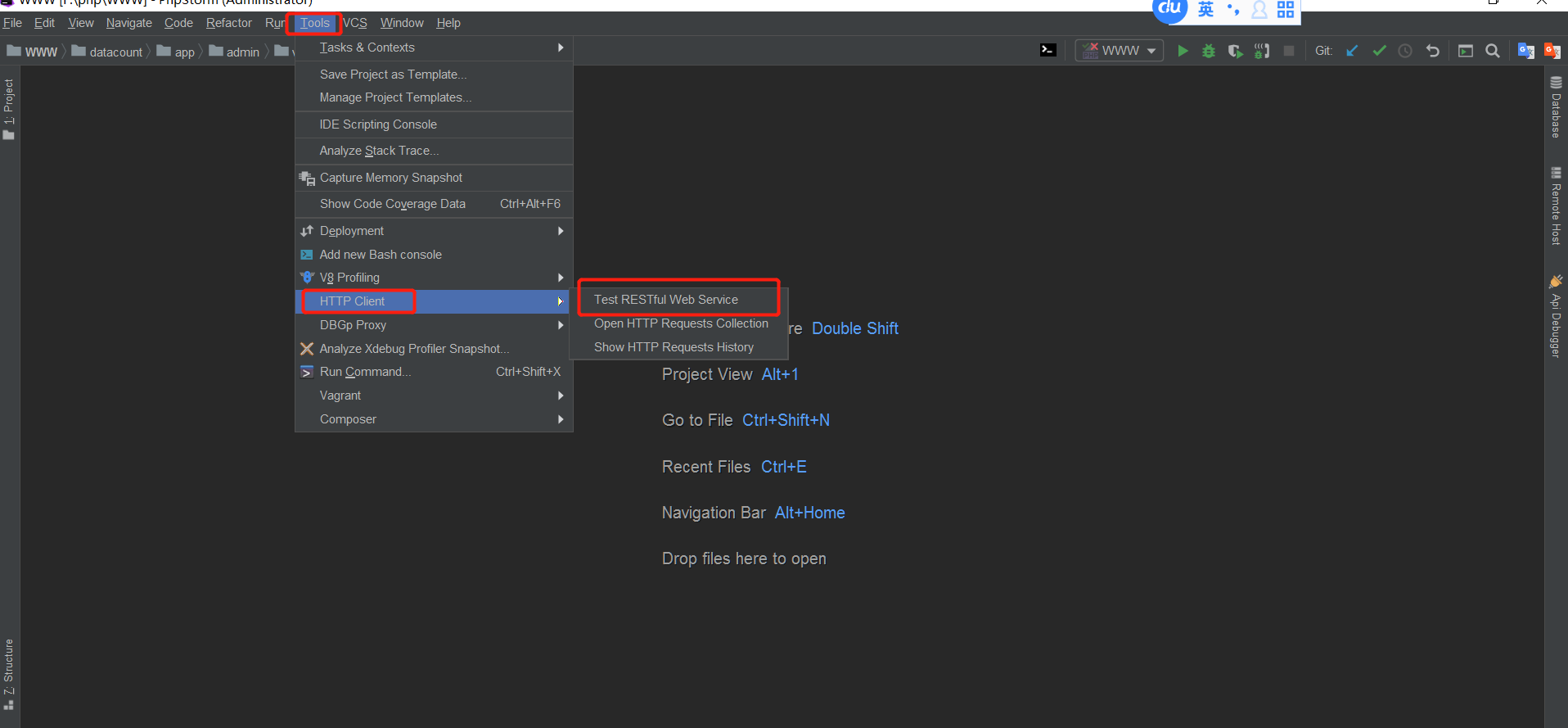Viewport: 1568px width, 728px height.
Task: Click the datacount breadcrumb folder
Action: tap(115, 52)
